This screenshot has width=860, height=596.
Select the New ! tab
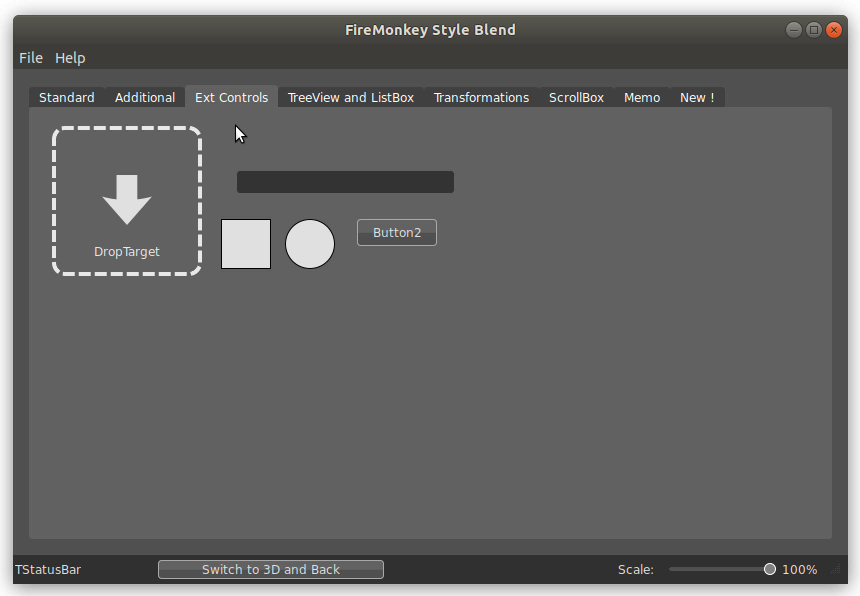[x=697, y=98]
